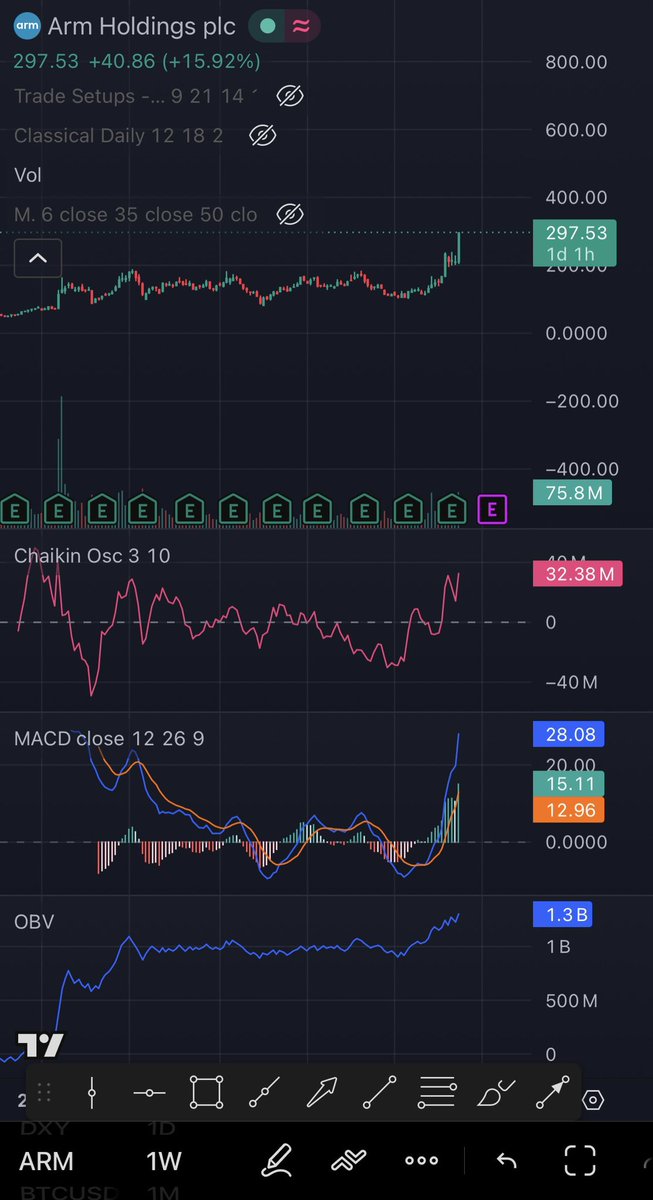653x1200 pixels.
Task: Show the hidden Classical Daily indicator
Action: pyautogui.click(x=261, y=135)
